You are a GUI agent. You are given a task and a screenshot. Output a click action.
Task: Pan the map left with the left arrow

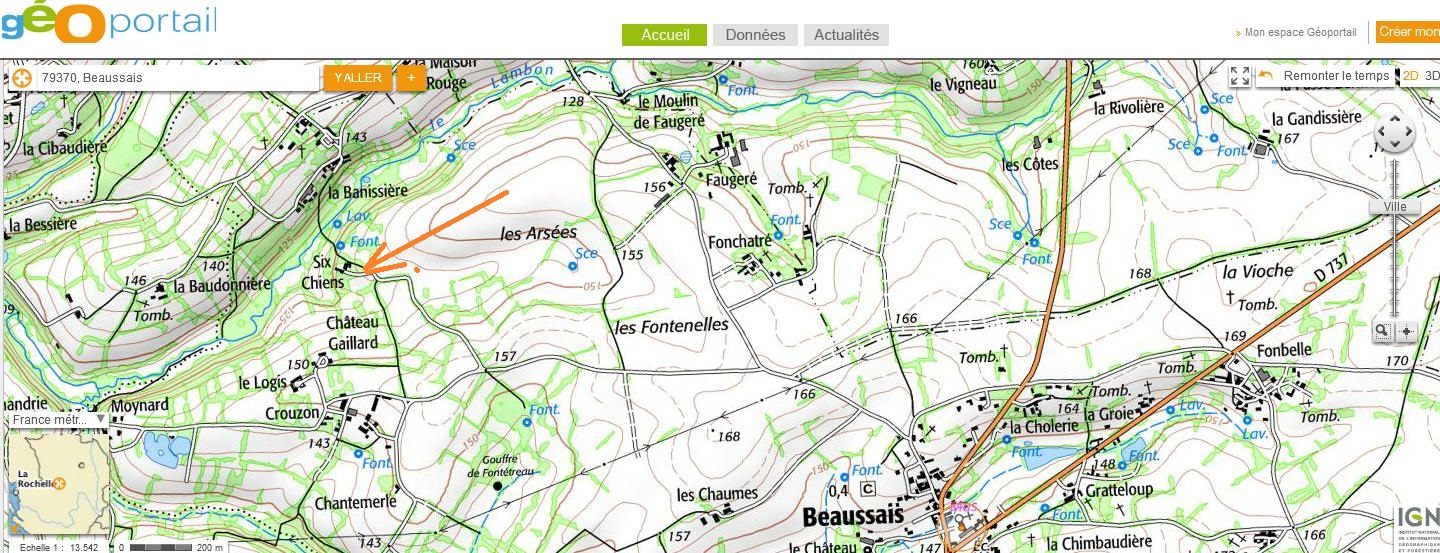click(x=1382, y=133)
